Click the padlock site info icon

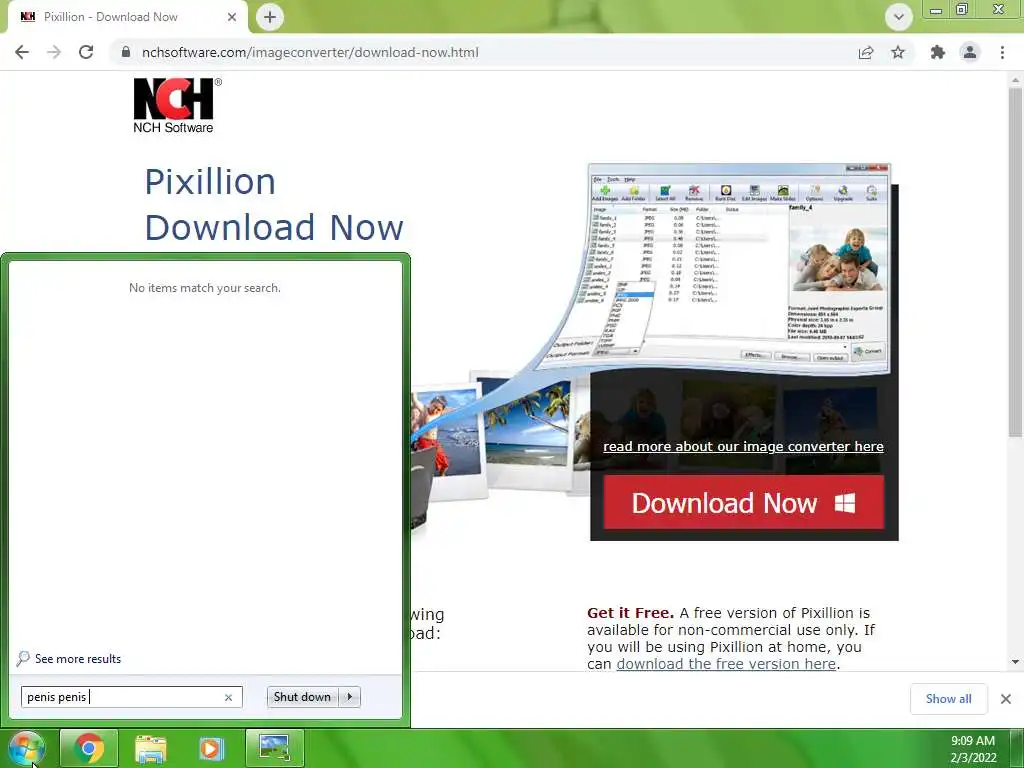[126, 52]
